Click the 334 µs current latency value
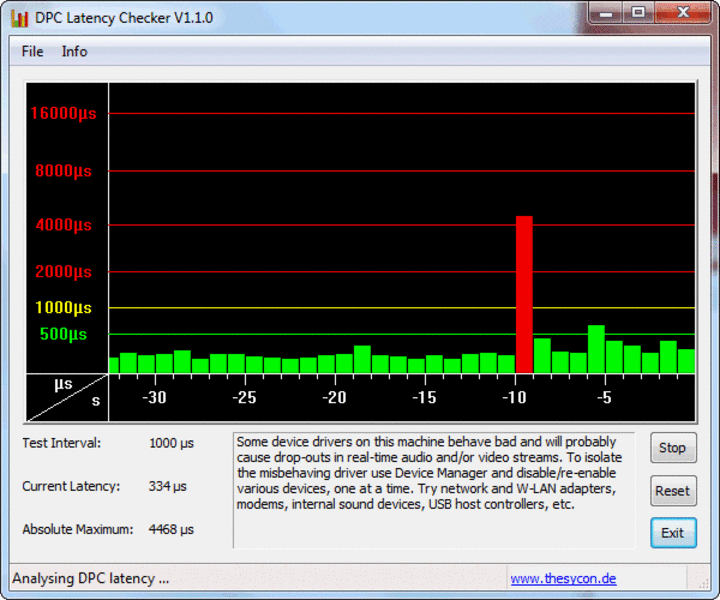The height and width of the screenshot is (600, 720). [x=167, y=486]
